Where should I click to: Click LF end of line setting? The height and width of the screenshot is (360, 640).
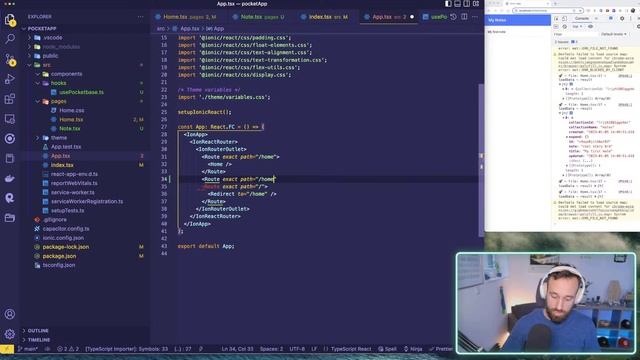(x=314, y=349)
